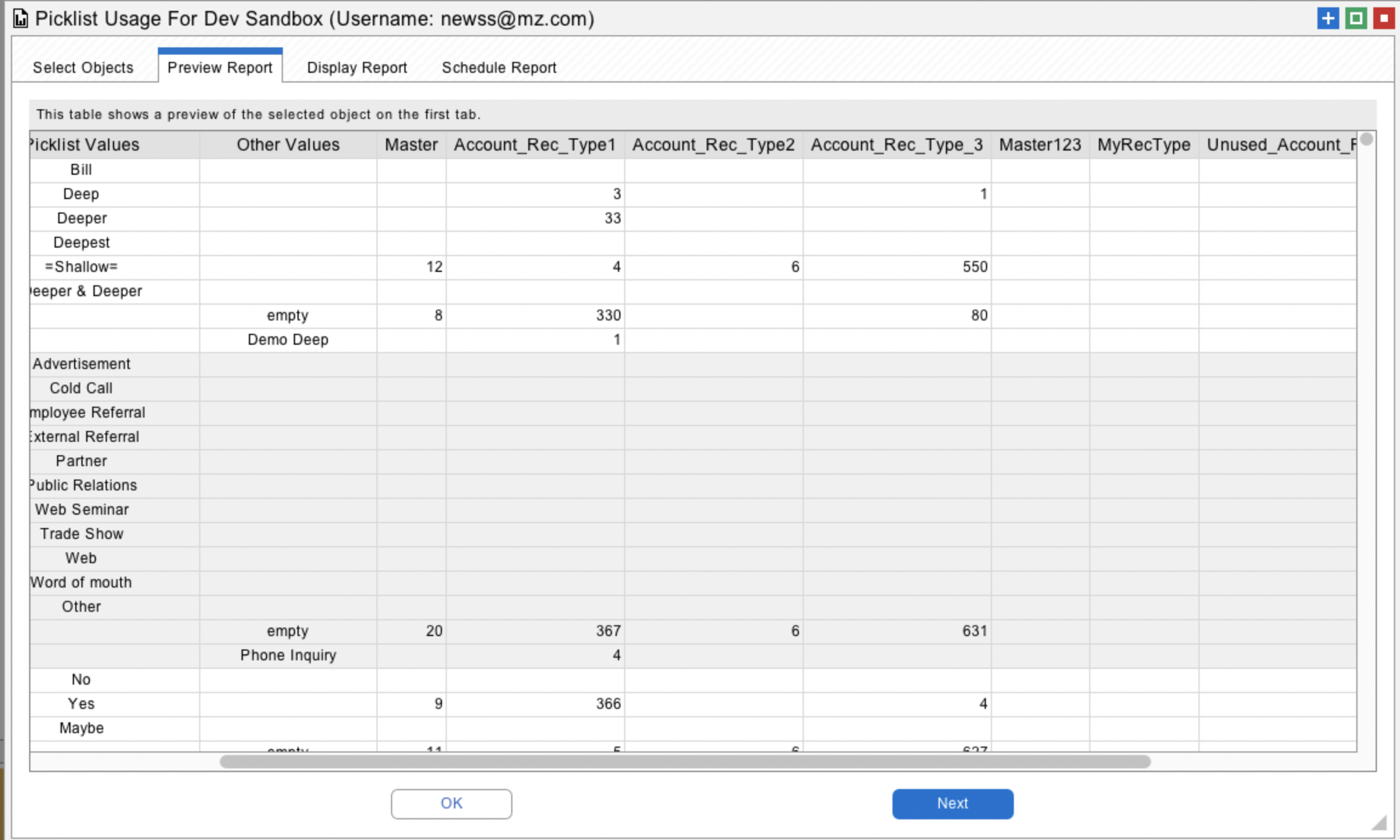The image size is (1400, 840).
Task: Click the horizontal scrollbar thumb
Action: pos(685,762)
